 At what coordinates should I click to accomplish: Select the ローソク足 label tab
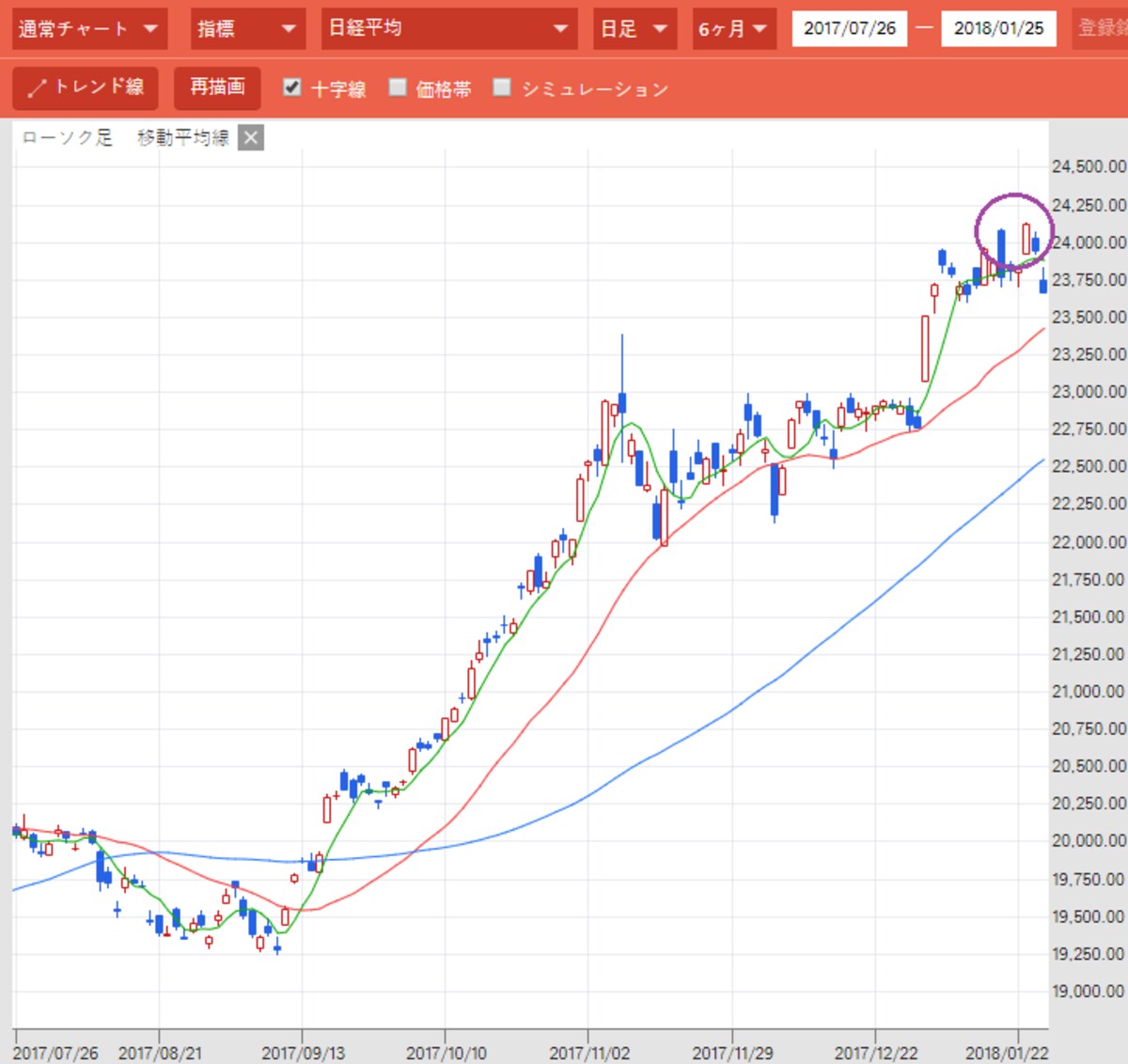click(x=67, y=138)
